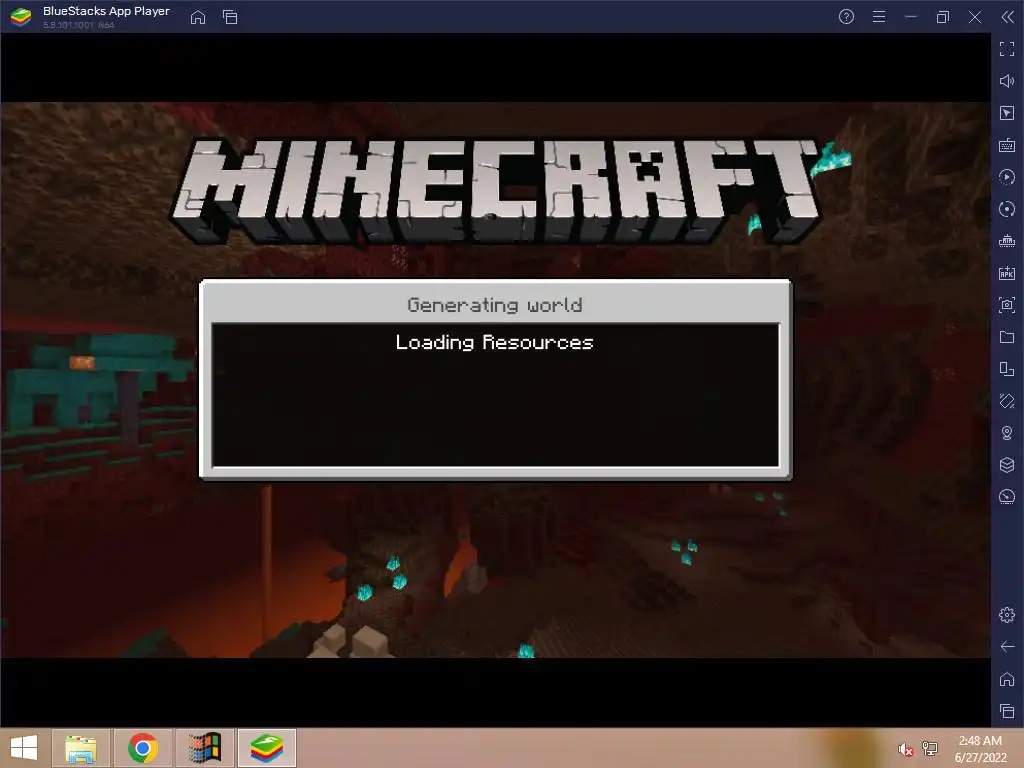The image size is (1024, 768).
Task: Open media folder in sidebar
Action: [1007, 337]
